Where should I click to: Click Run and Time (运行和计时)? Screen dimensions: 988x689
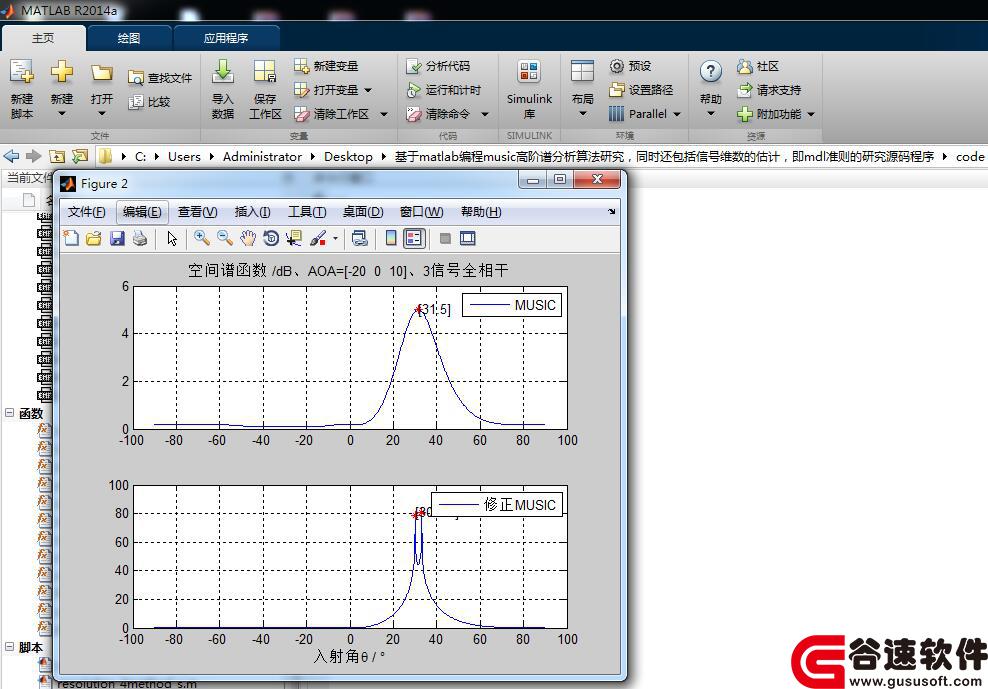[444, 90]
